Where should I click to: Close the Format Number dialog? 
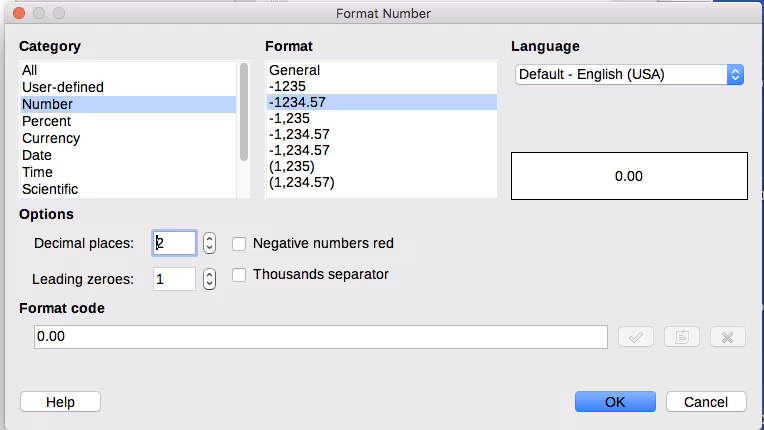[19, 13]
